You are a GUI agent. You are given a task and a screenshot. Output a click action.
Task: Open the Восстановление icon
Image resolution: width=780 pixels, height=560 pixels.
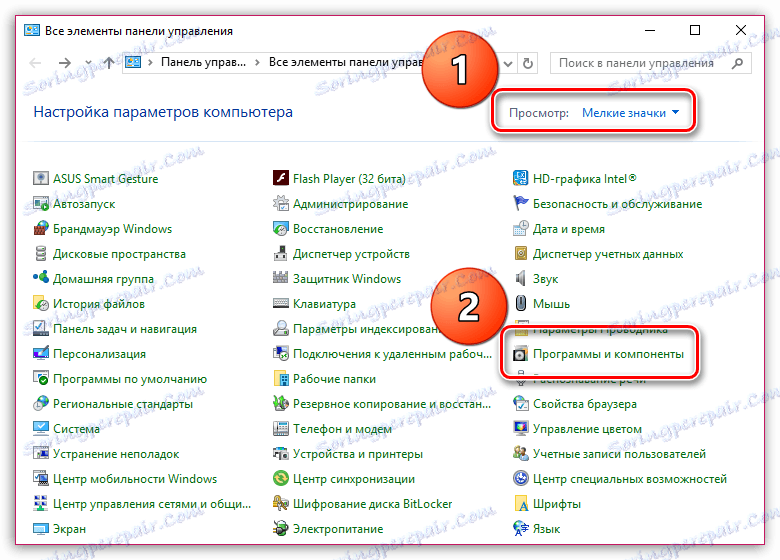point(281,229)
